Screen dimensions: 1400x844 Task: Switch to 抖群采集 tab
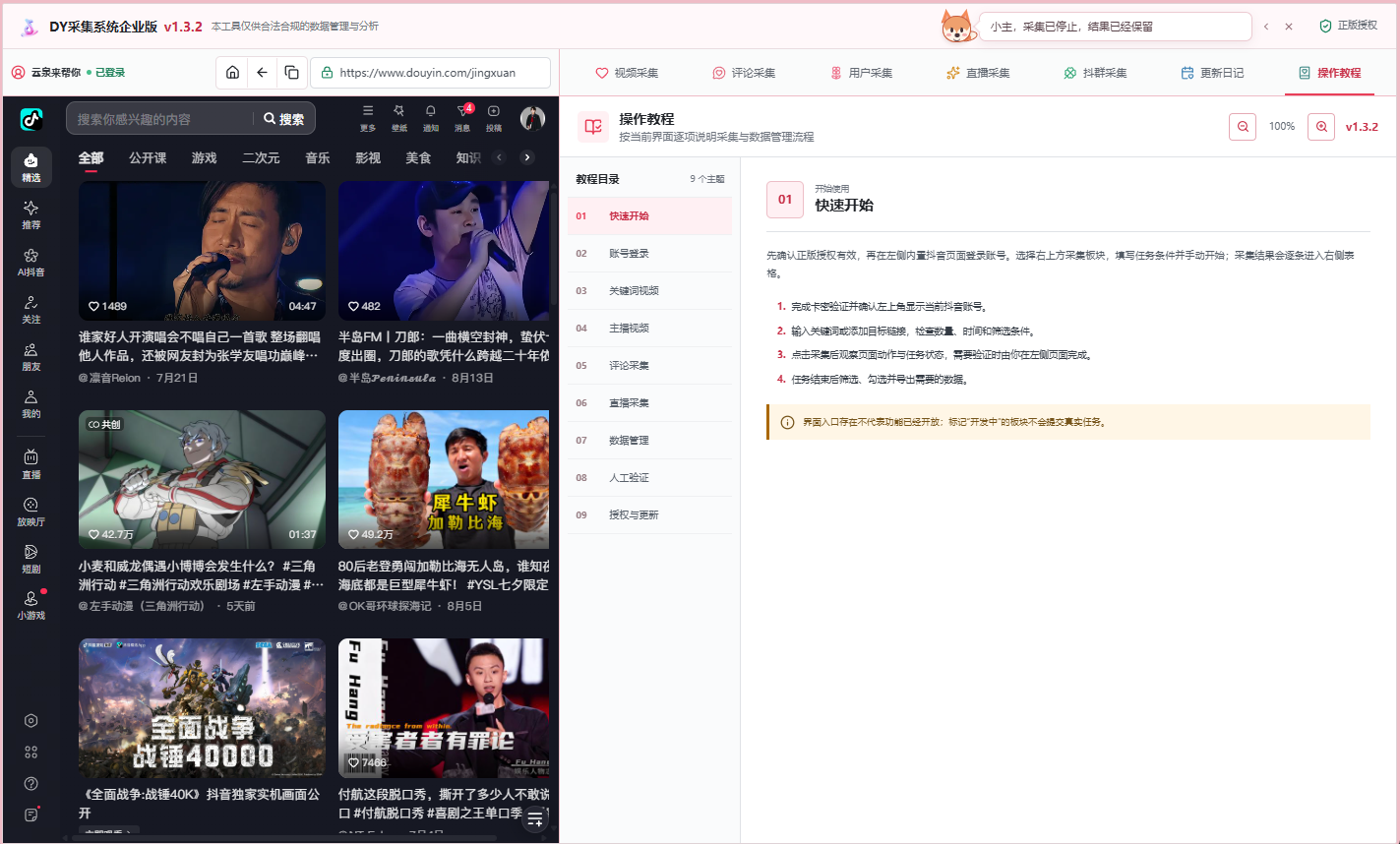point(1096,73)
